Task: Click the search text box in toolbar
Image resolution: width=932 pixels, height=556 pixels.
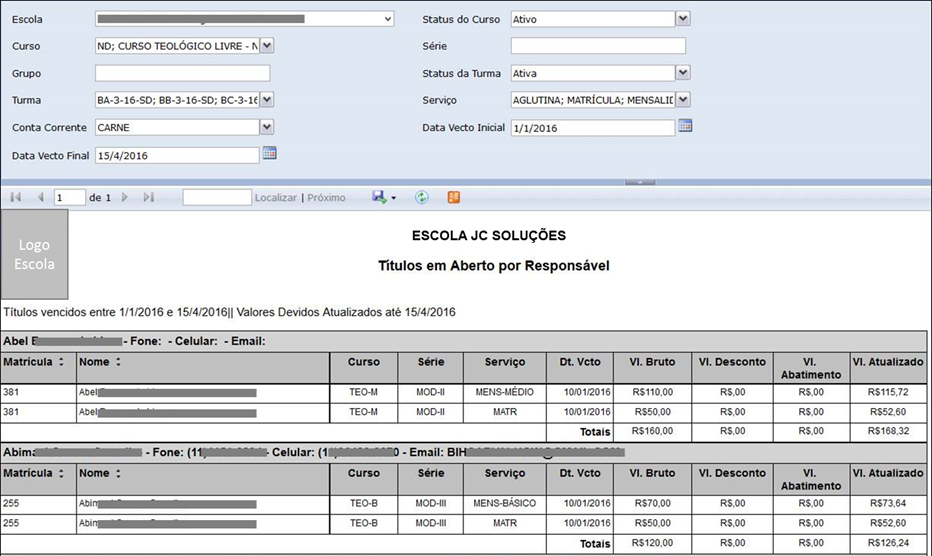Action: [x=217, y=197]
